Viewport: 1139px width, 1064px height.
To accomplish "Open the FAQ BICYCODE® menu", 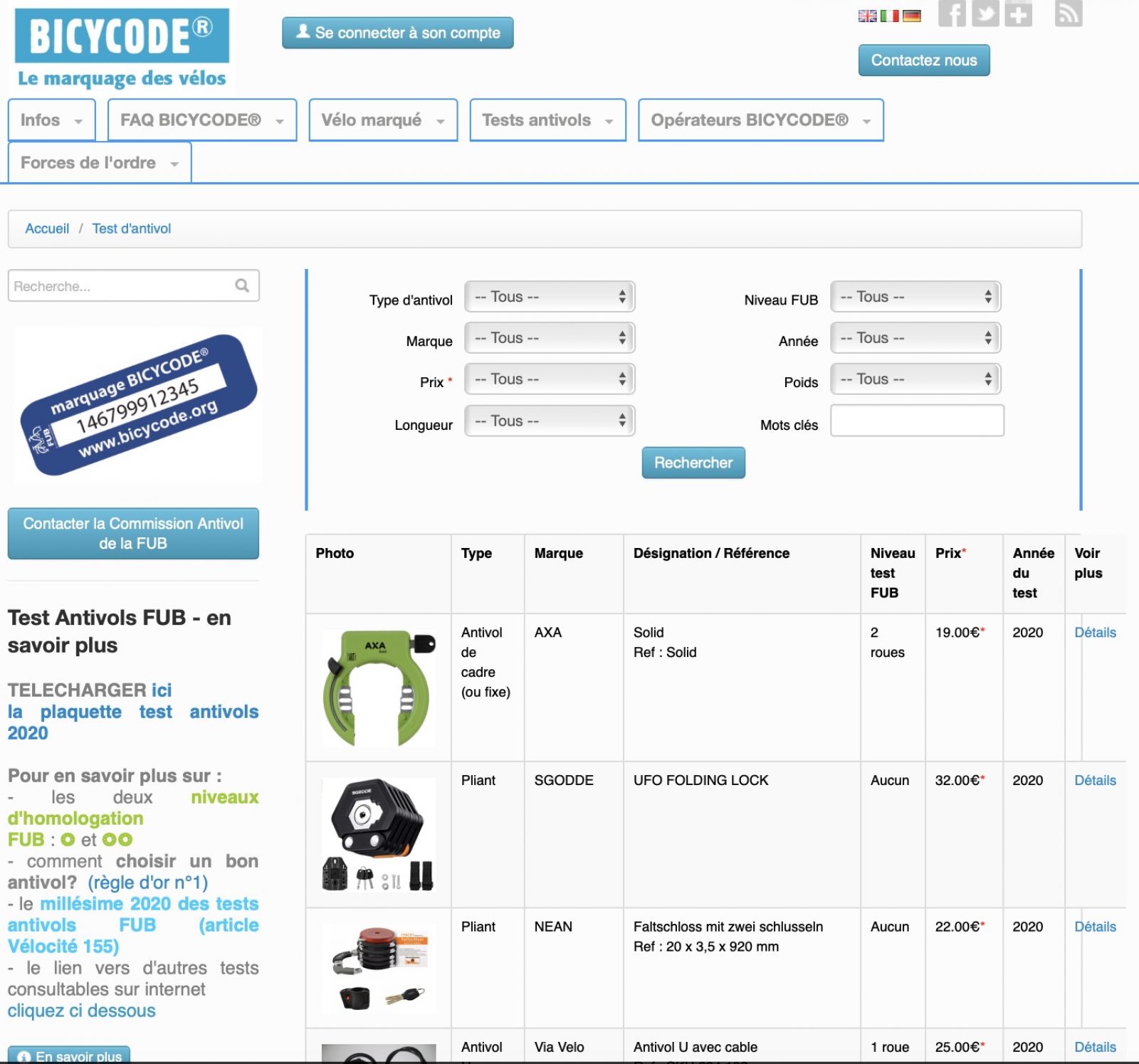I will pos(202,120).
